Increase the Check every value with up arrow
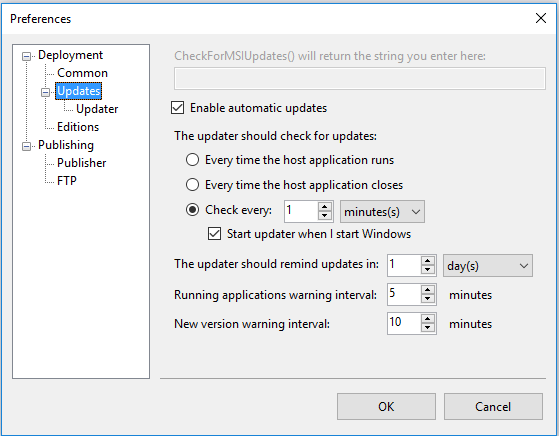This screenshot has height=436, width=559. 324,207
